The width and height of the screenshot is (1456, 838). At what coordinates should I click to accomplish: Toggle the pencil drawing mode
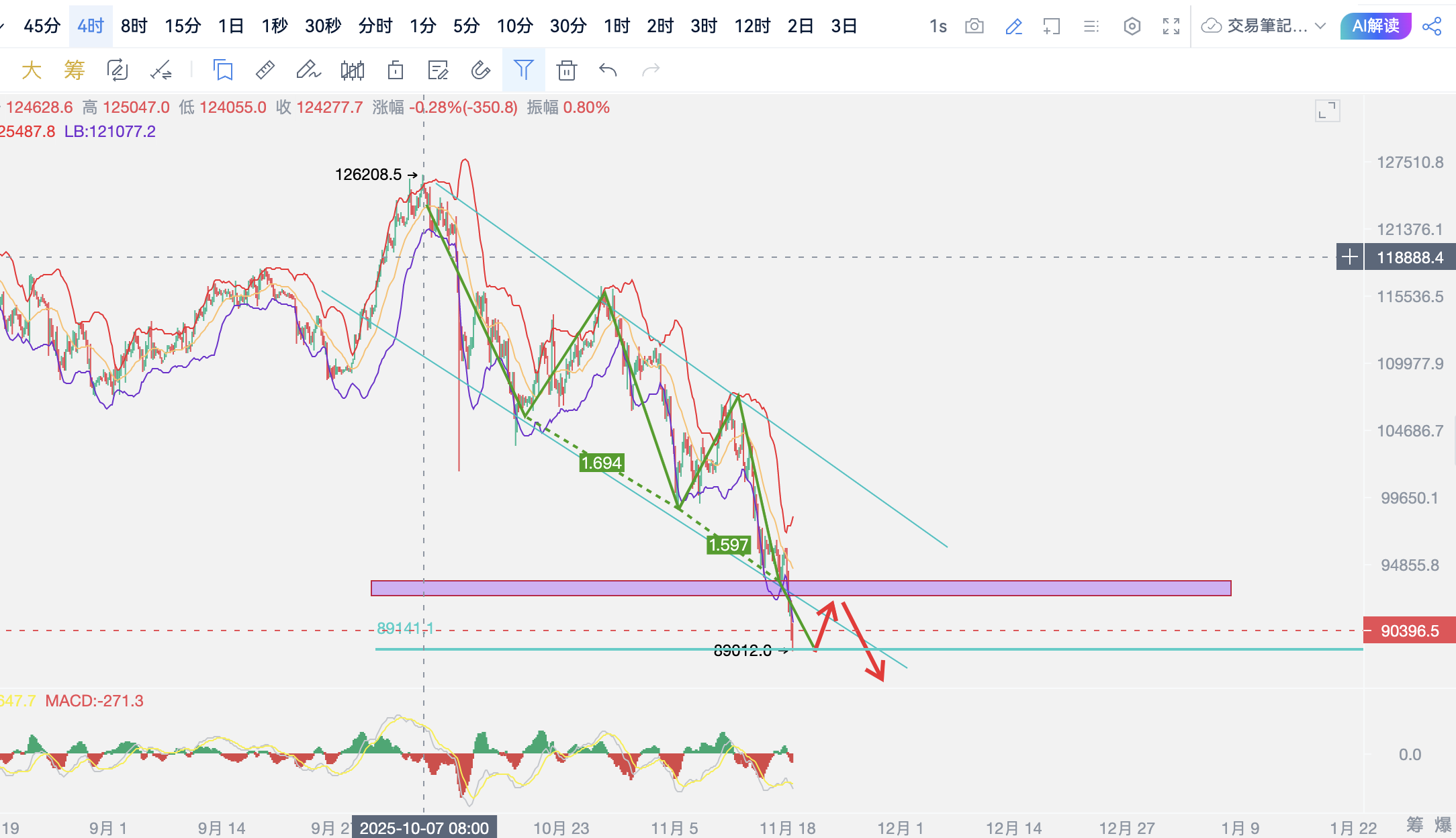click(1013, 26)
